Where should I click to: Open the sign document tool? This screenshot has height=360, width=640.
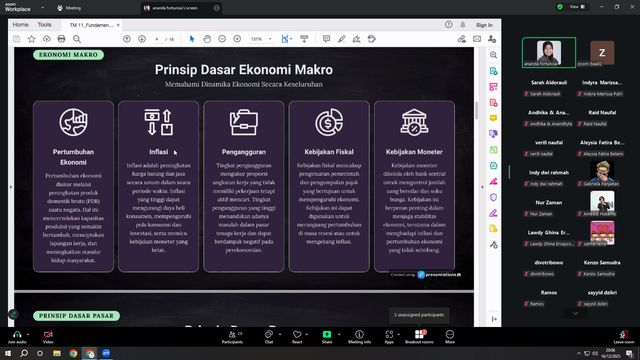(x=356, y=39)
